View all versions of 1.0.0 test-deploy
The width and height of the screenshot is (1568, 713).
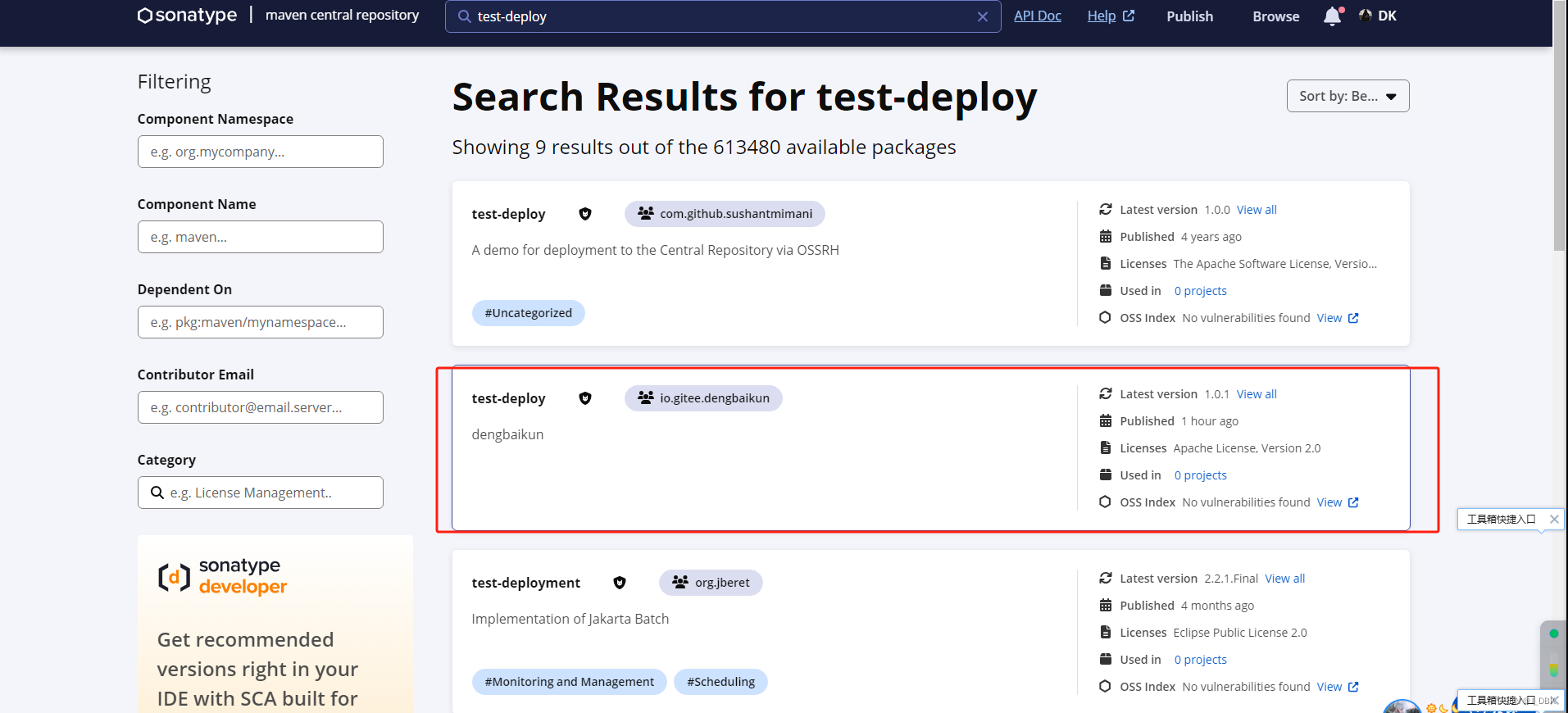click(x=1257, y=210)
